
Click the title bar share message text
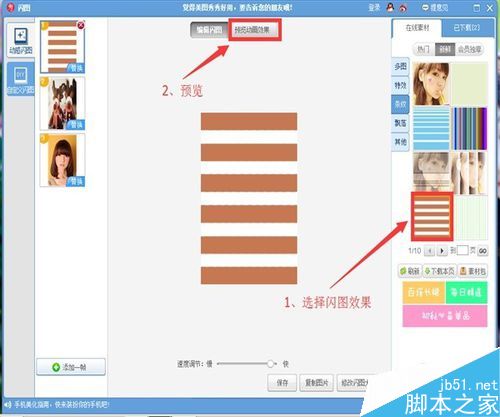click(x=237, y=7)
